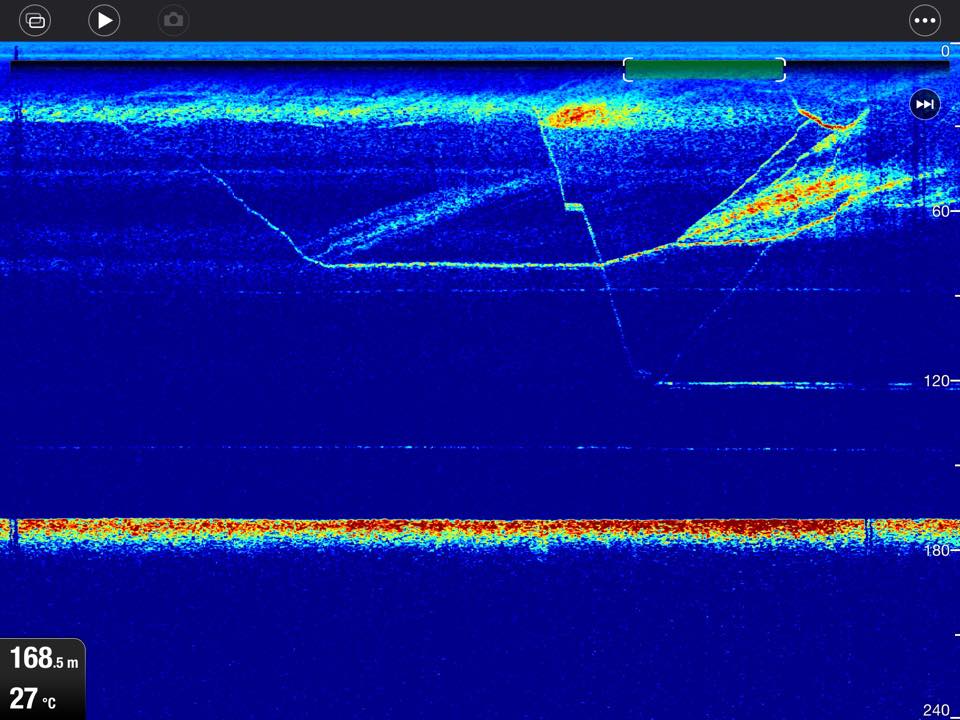
Task: Capture a screenshot with camera icon
Action: pyautogui.click(x=173, y=21)
